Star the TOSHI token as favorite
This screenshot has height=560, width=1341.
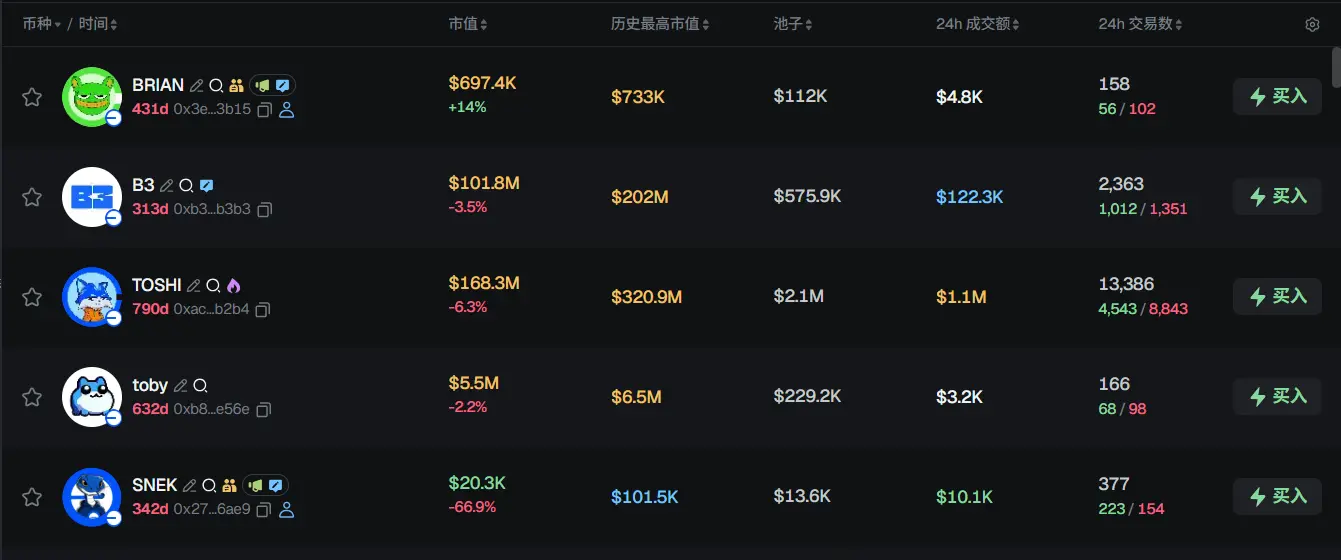(32, 297)
